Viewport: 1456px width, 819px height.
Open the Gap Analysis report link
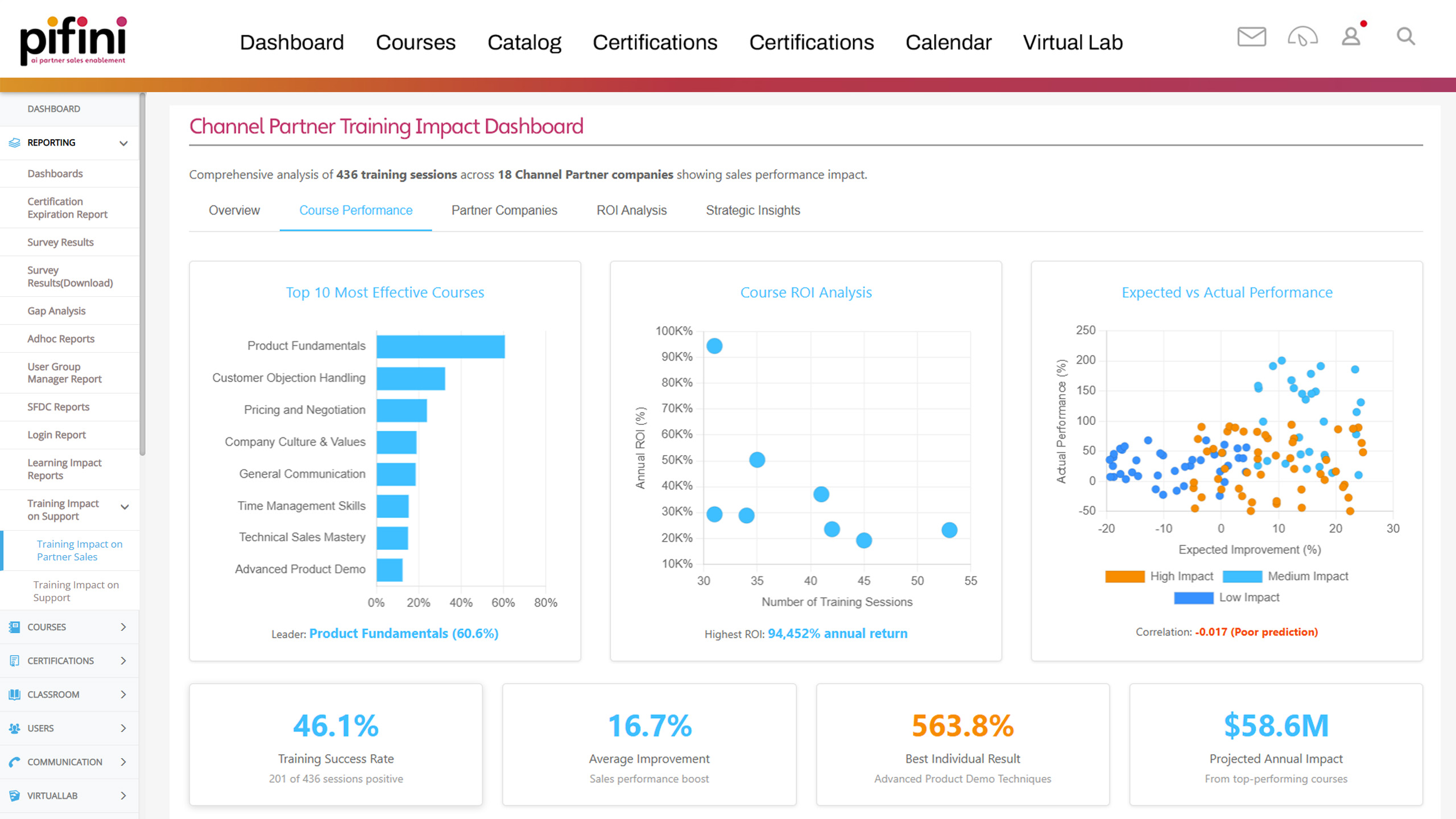[56, 311]
